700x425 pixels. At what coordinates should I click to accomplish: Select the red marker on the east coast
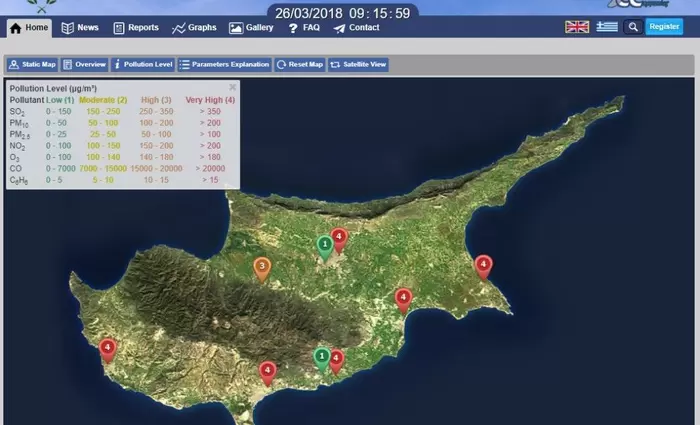pos(483,267)
